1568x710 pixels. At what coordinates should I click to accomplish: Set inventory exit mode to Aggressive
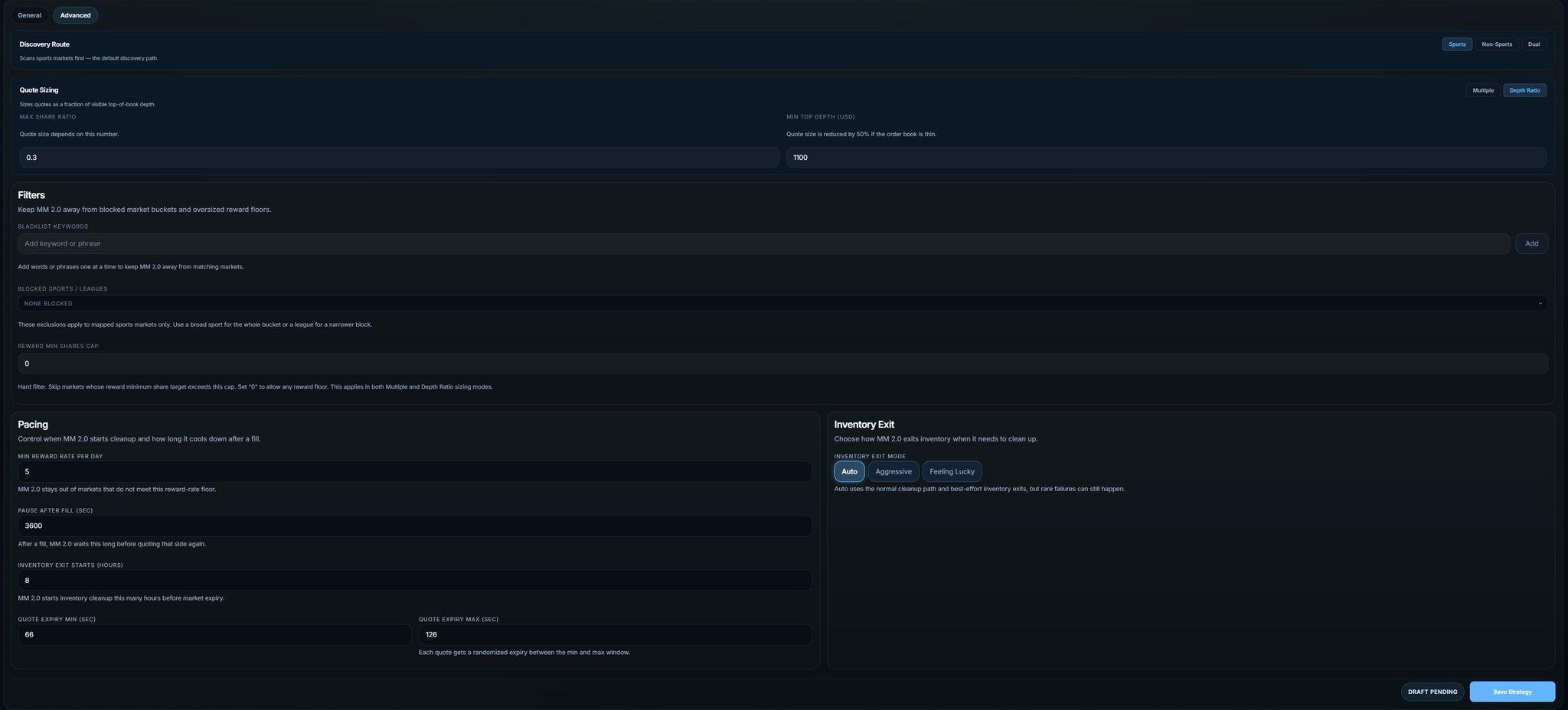pyautogui.click(x=893, y=472)
